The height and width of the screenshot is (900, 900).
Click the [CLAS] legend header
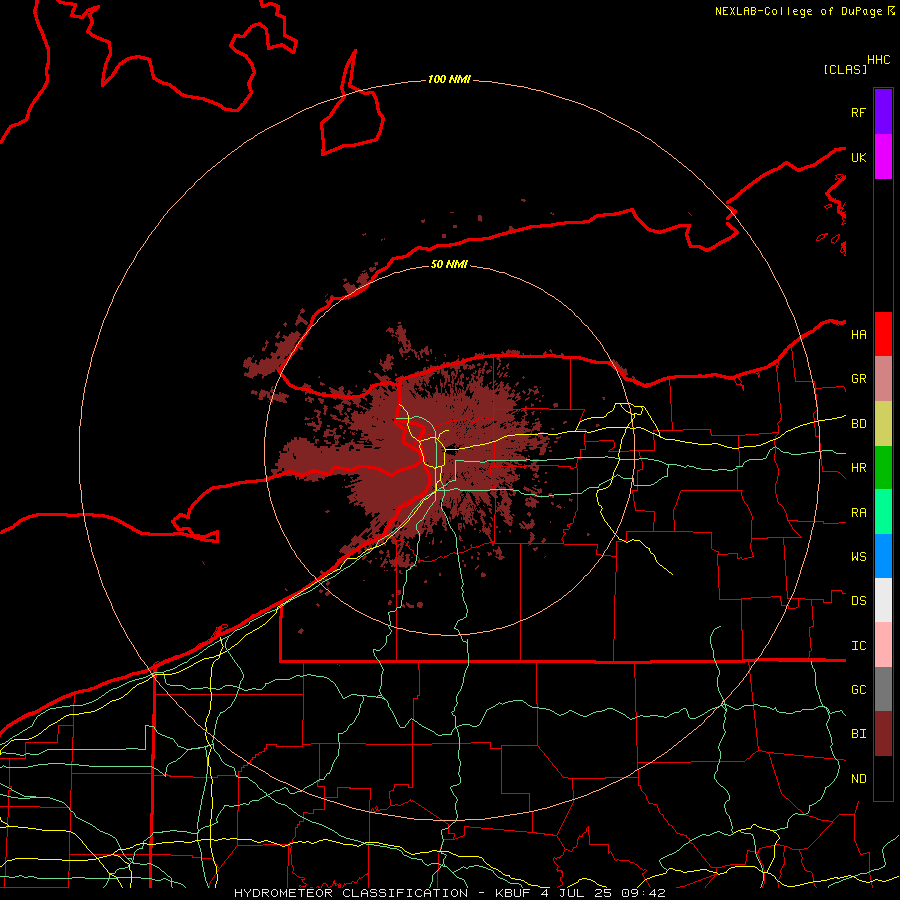(x=845, y=69)
